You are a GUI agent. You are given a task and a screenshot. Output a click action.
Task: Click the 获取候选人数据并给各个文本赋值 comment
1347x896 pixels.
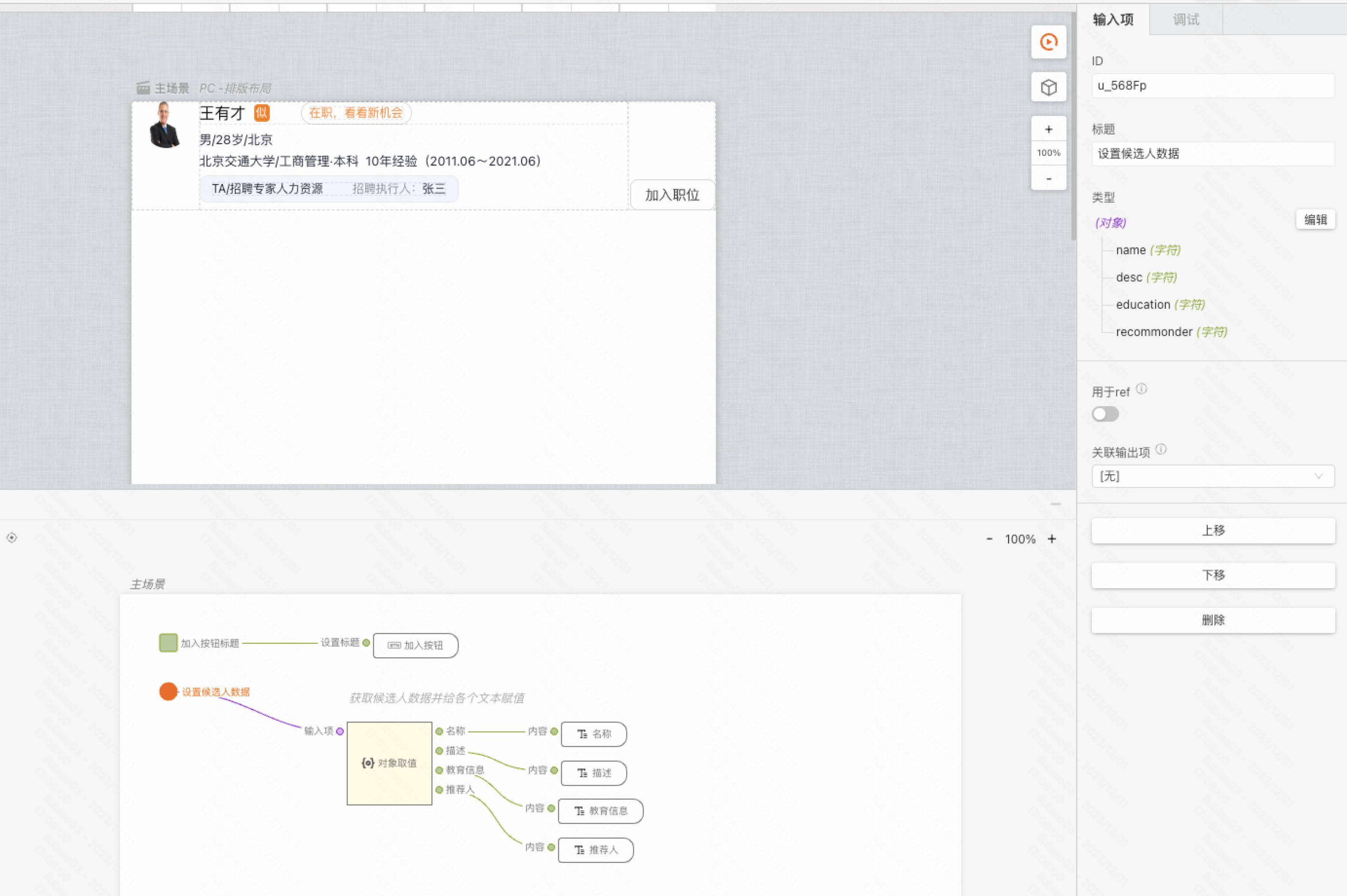[437, 698]
